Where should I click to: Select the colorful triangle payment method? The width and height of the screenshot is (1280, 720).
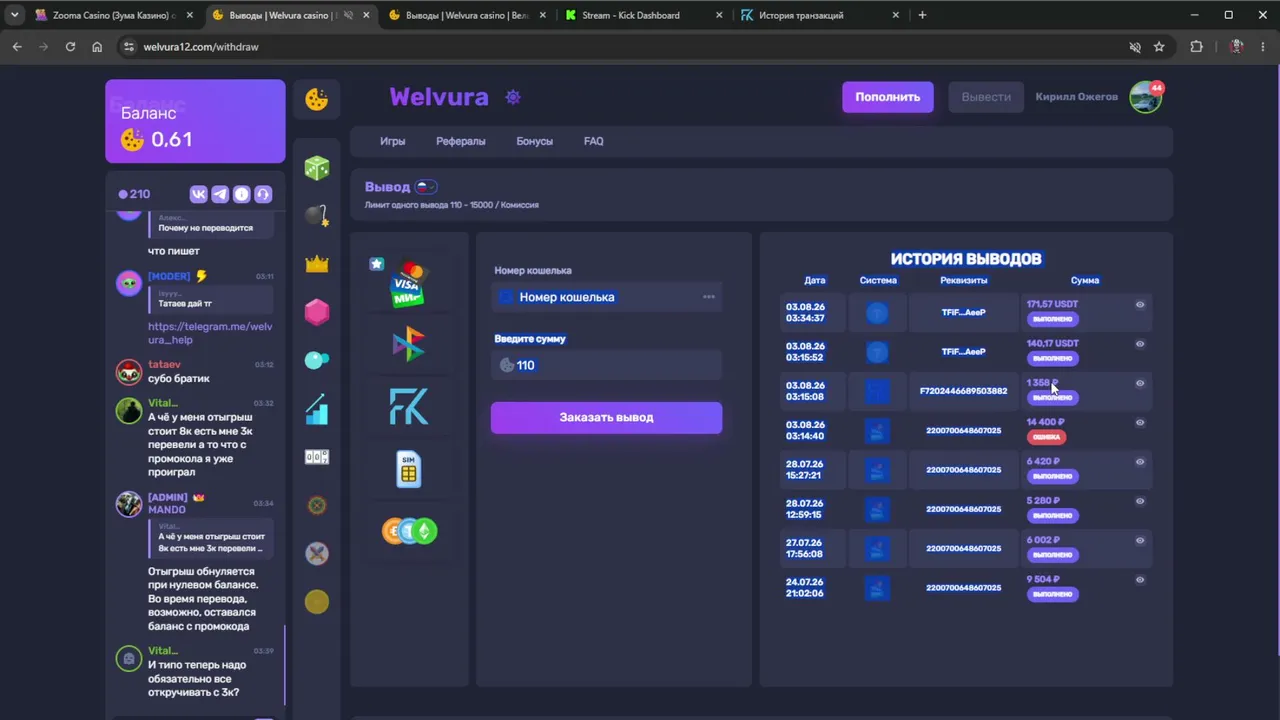(x=408, y=345)
